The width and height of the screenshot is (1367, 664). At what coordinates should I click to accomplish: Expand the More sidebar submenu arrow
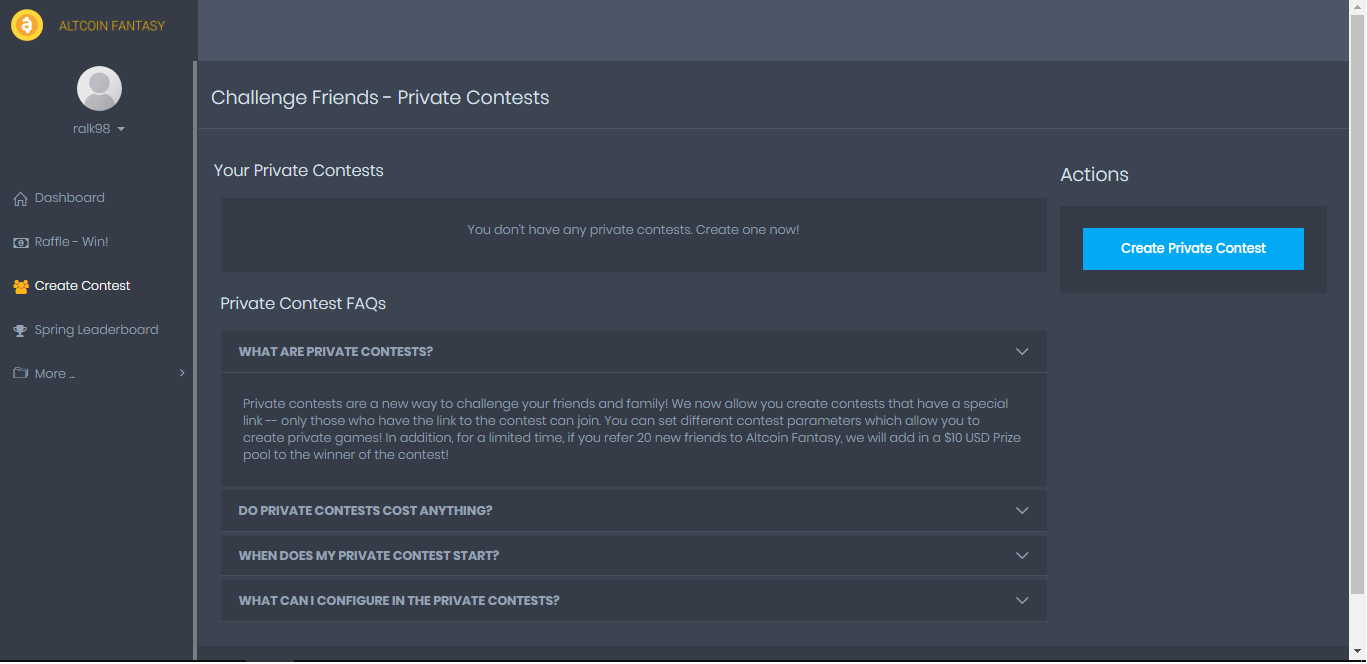[x=182, y=373]
